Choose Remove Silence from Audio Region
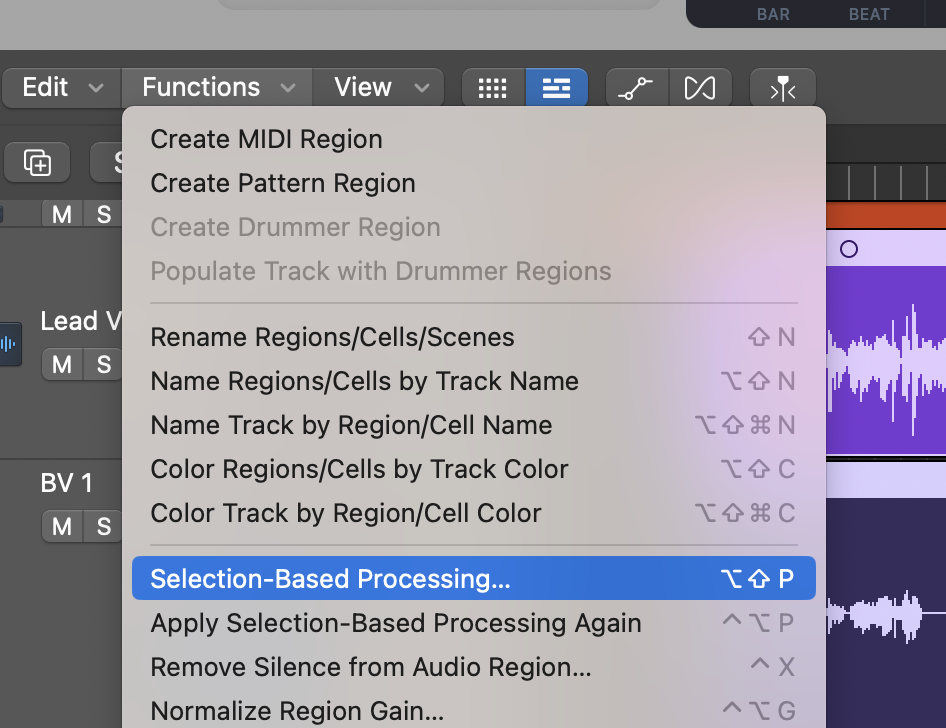The image size is (946, 728). tap(370, 667)
